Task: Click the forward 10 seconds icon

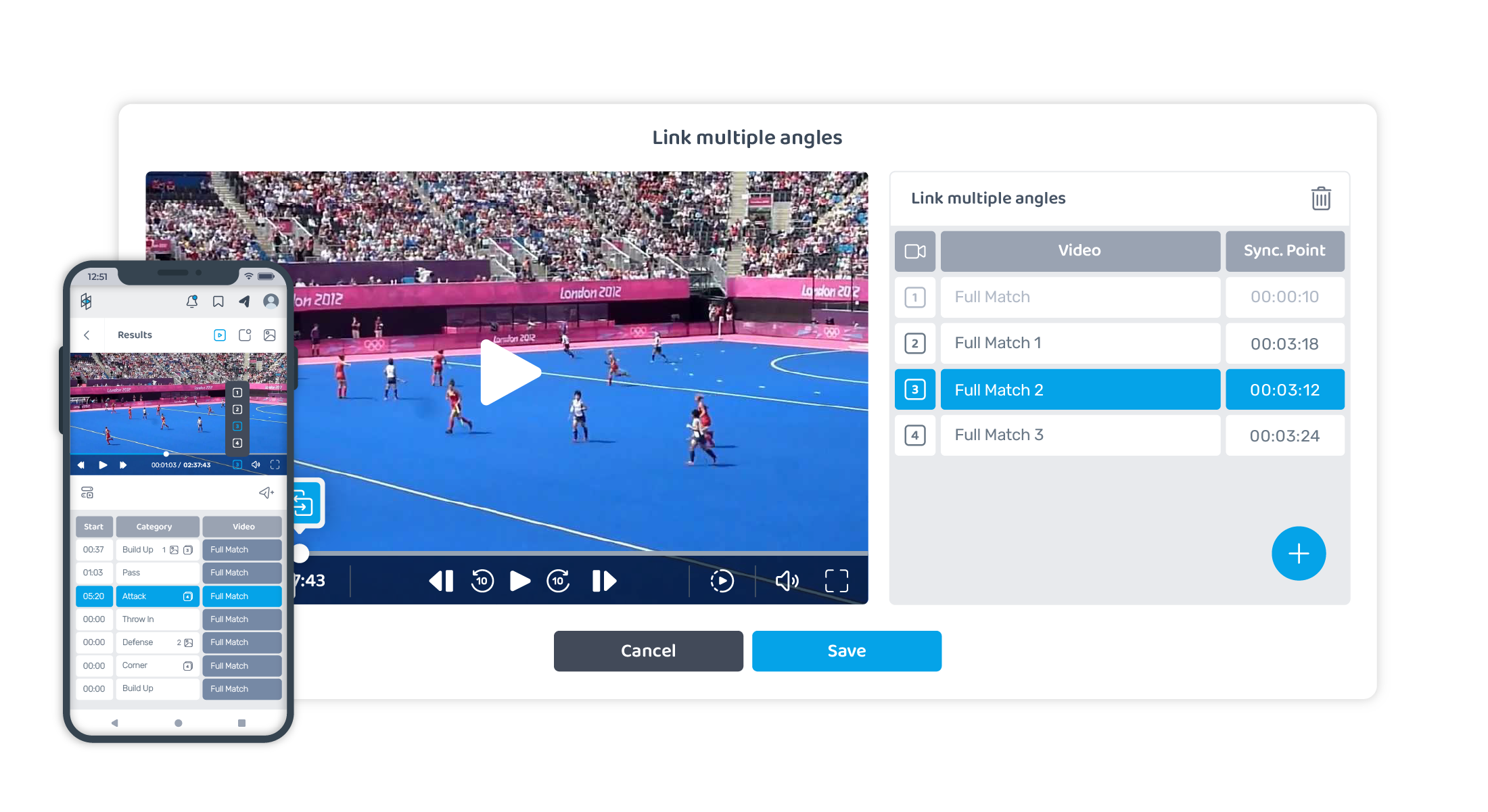Action: click(558, 581)
